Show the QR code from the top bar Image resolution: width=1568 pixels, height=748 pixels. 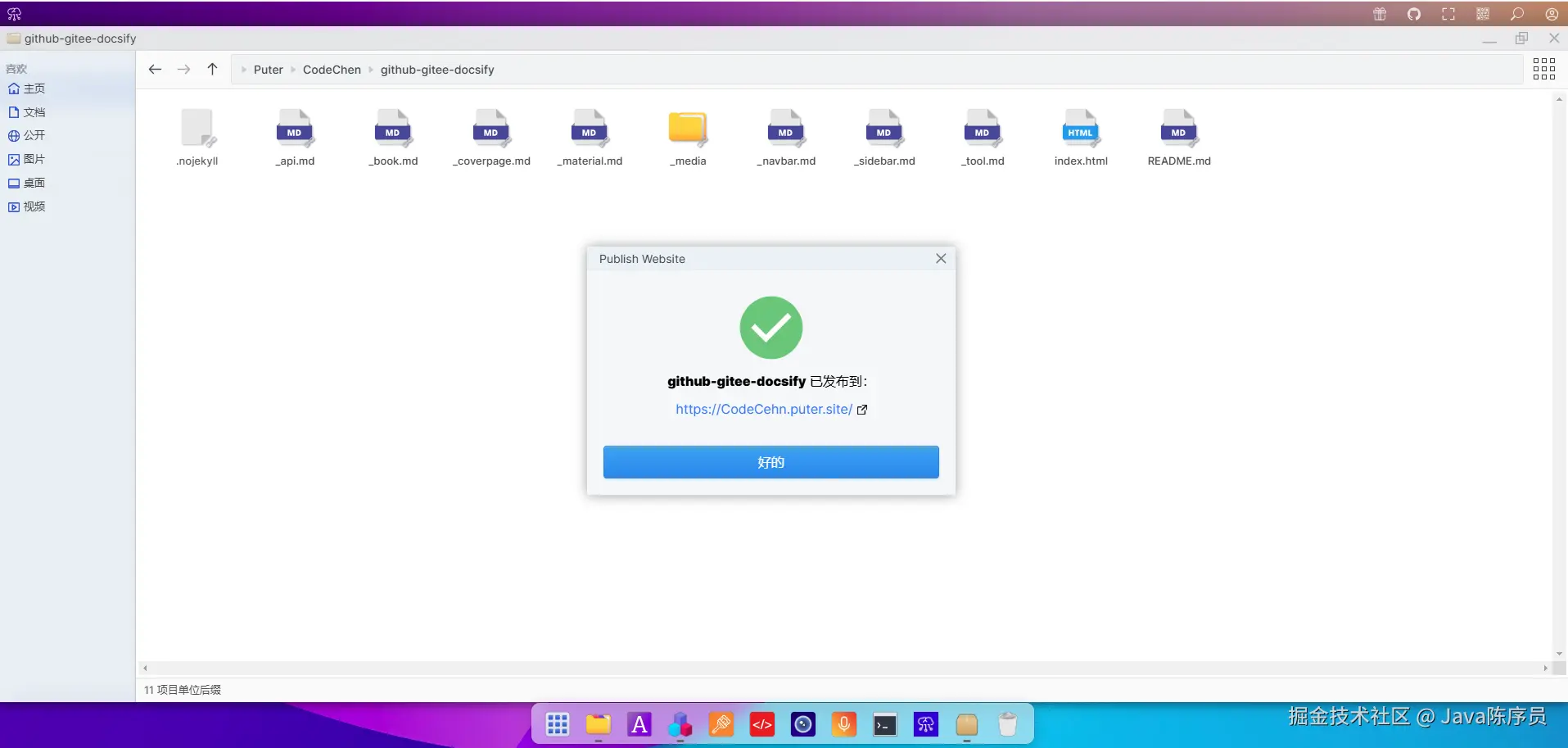tap(1483, 14)
